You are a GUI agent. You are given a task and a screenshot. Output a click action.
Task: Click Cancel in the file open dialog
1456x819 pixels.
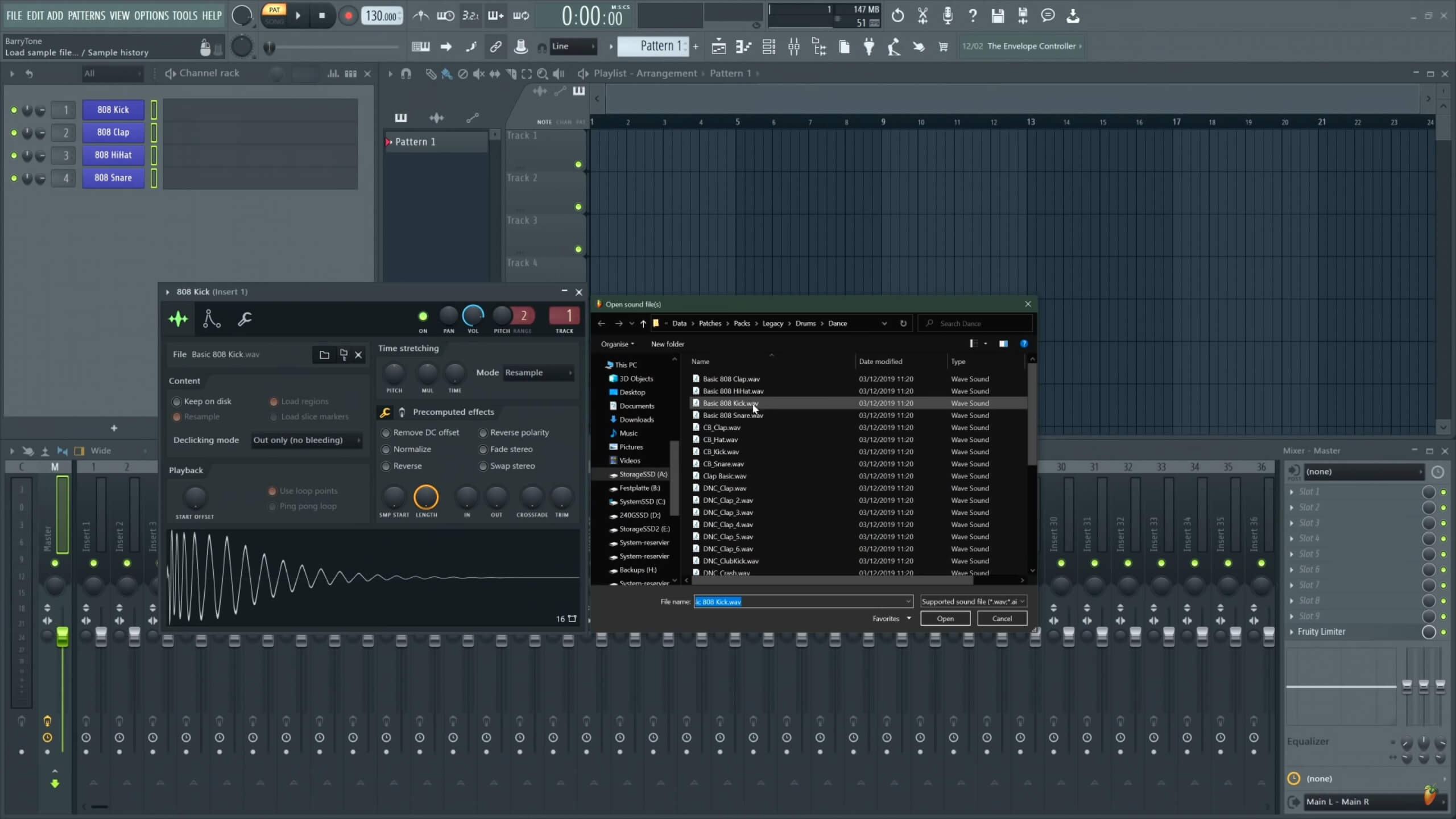tap(1001, 618)
